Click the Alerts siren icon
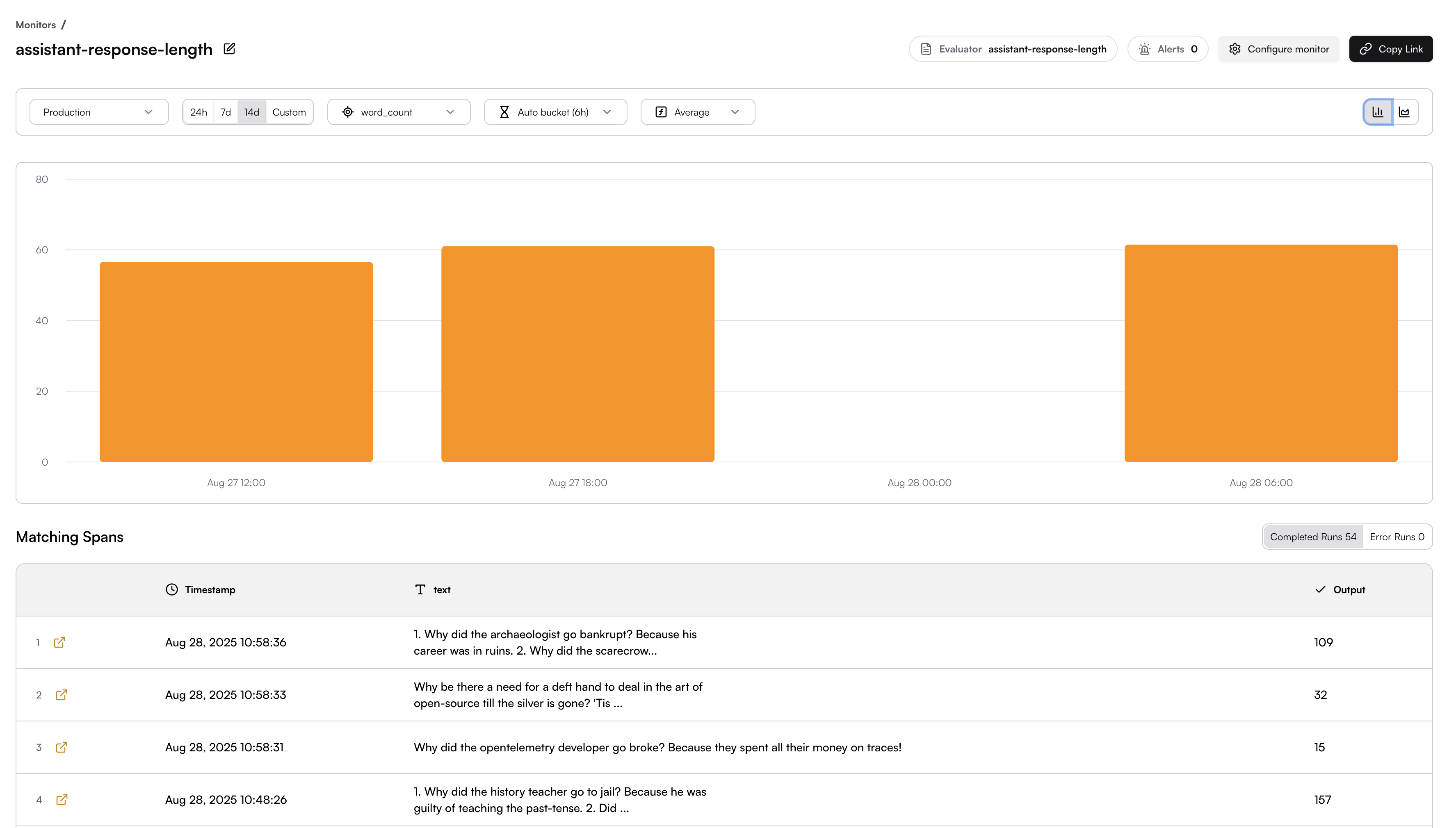1456x828 pixels. pyautogui.click(x=1145, y=49)
